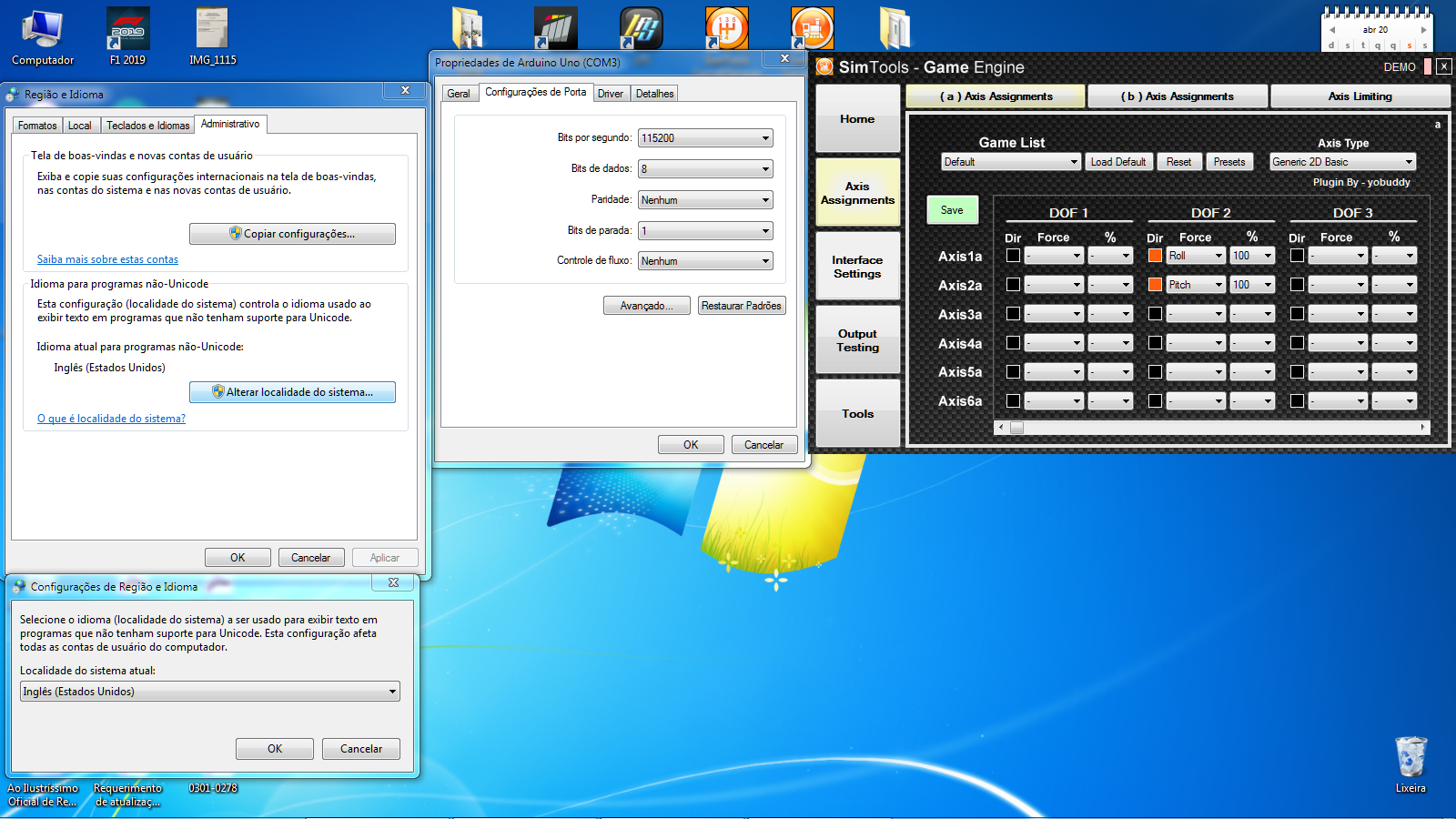Open the Axis Limiting tab
This screenshot has height=819, width=1456.
[x=1360, y=96]
